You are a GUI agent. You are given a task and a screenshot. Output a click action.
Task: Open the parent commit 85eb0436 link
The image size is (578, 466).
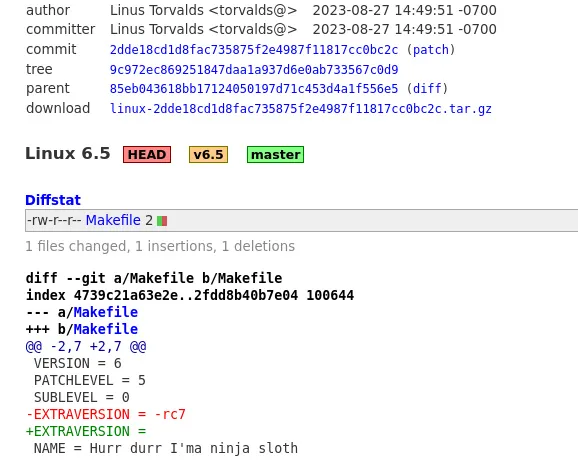click(254, 89)
